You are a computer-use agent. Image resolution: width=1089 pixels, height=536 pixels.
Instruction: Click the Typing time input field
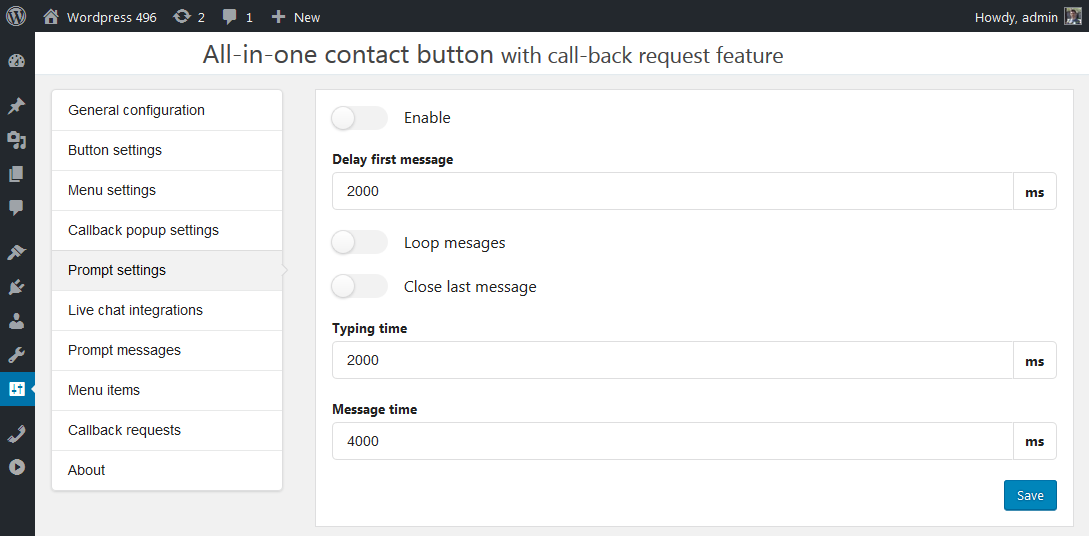pos(672,360)
